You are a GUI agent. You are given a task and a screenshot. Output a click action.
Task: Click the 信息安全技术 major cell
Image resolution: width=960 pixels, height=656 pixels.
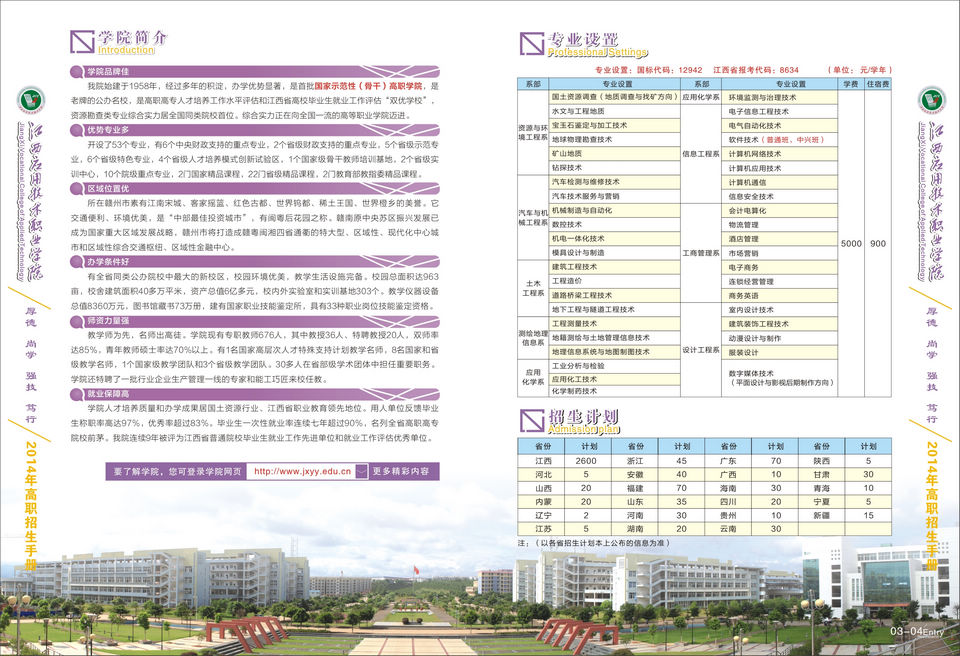tap(779, 197)
